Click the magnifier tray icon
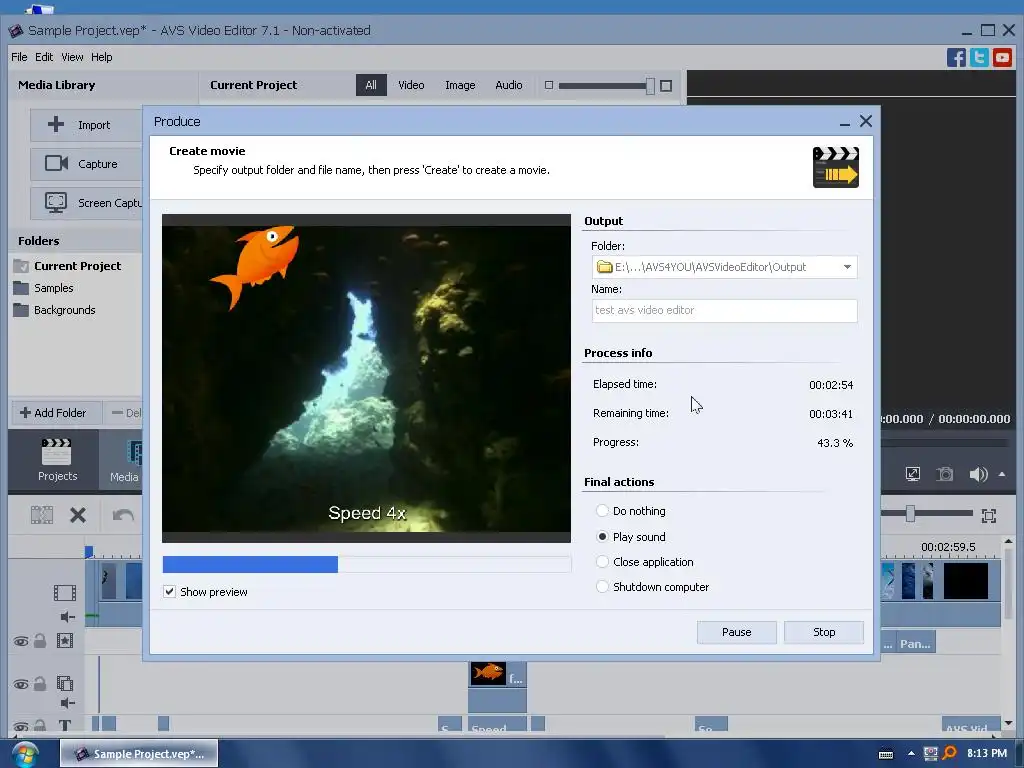The image size is (1024, 768). [x=950, y=753]
